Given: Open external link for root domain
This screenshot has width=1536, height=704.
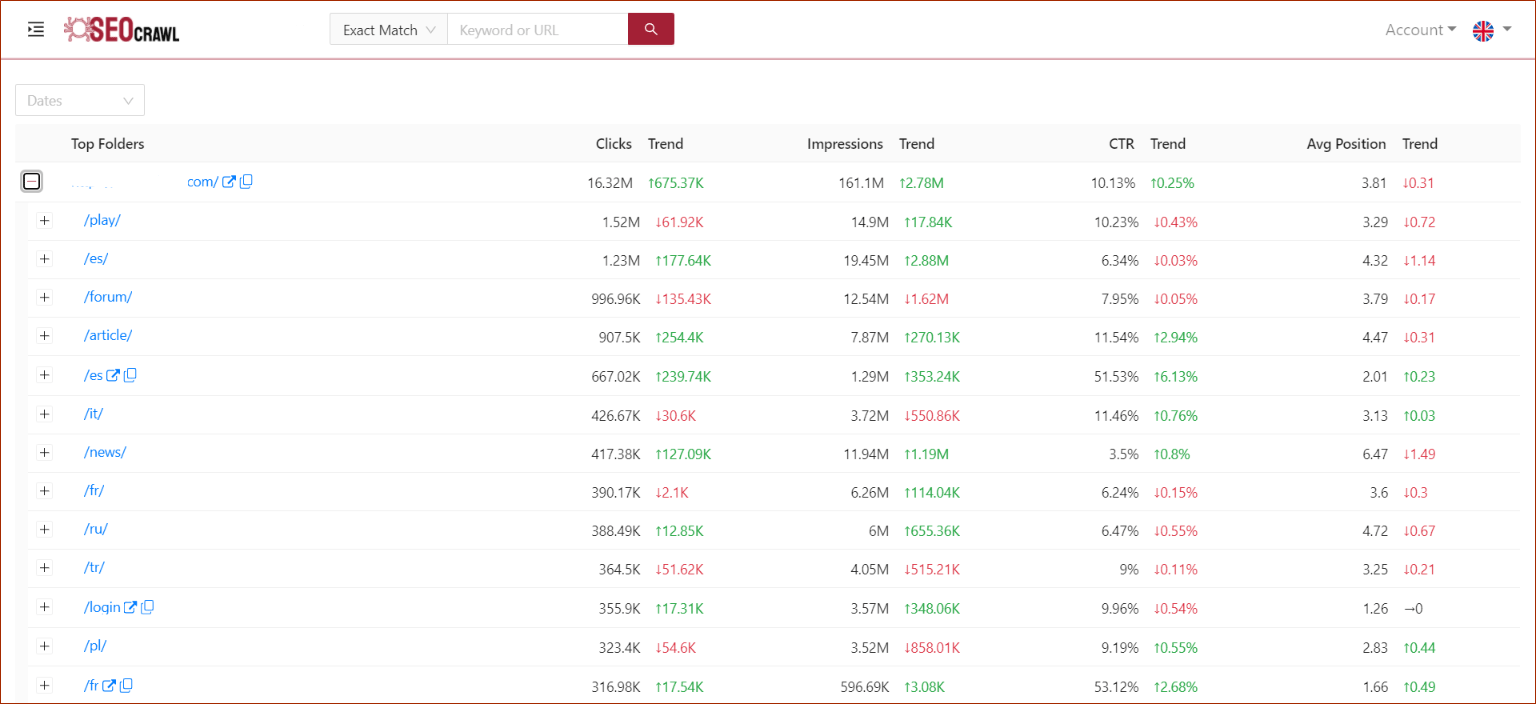Looking at the screenshot, I should coord(229,182).
